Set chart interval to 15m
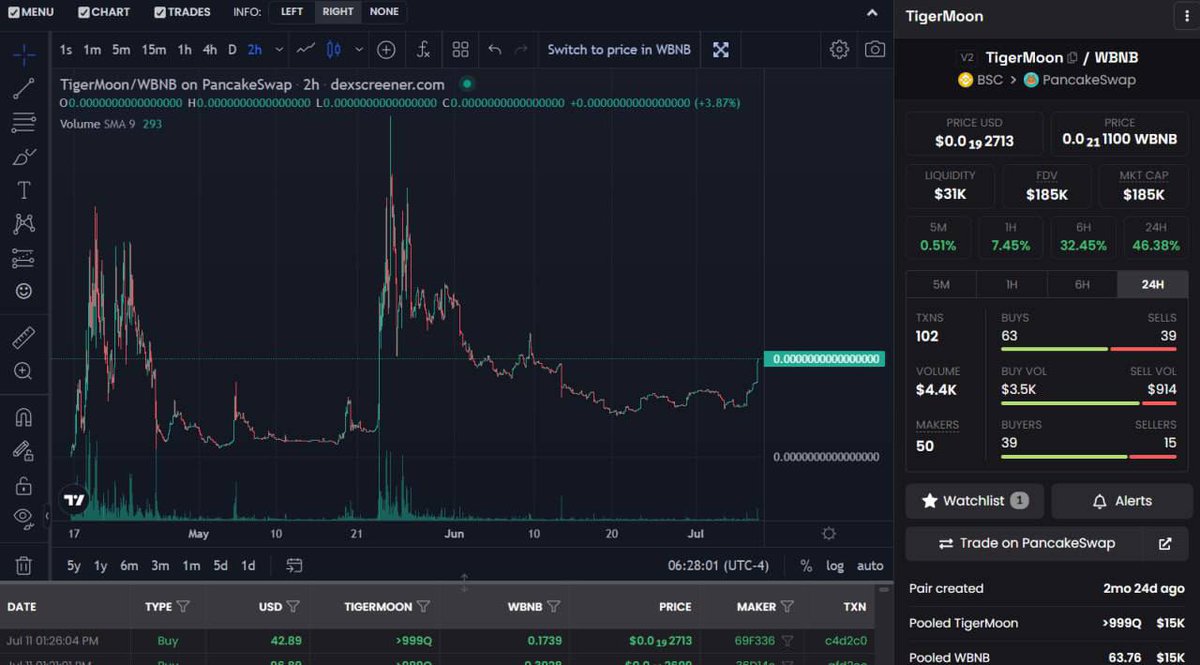This screenshot has width=1200, height=665. 153,50
